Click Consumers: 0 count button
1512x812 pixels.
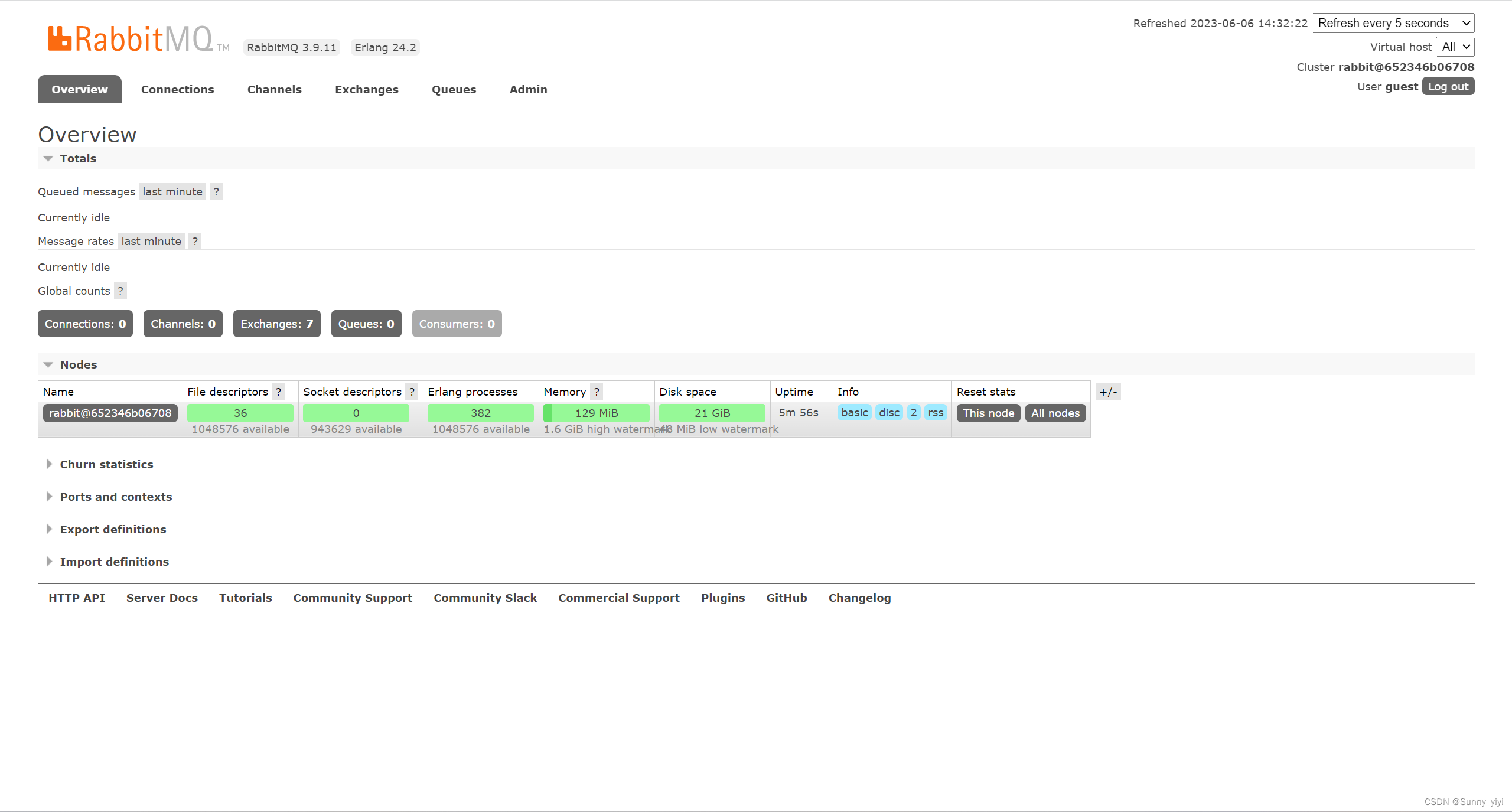[x=457, y=324]
